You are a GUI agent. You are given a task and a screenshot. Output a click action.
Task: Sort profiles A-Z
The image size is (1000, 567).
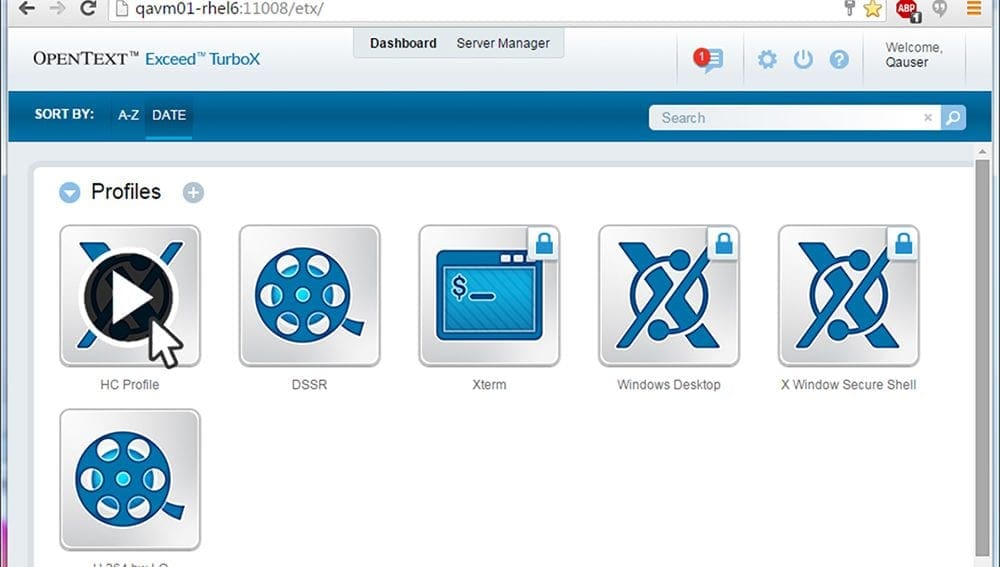tap(128, 115)
